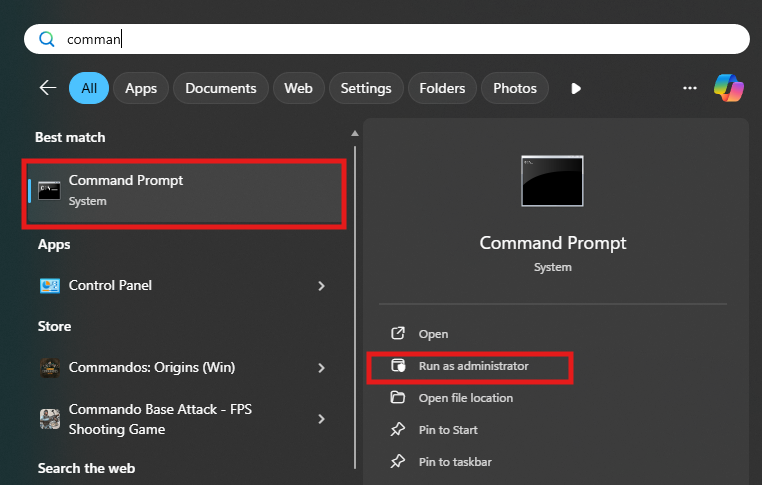The width and height of the screenshot is (762, 485).
Task: Expand Commandos: Origins details chevron
Action: [x=321, y=368]
